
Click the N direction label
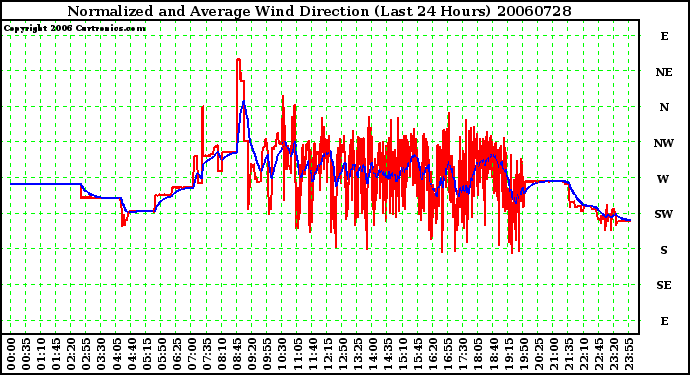point(664,107)
